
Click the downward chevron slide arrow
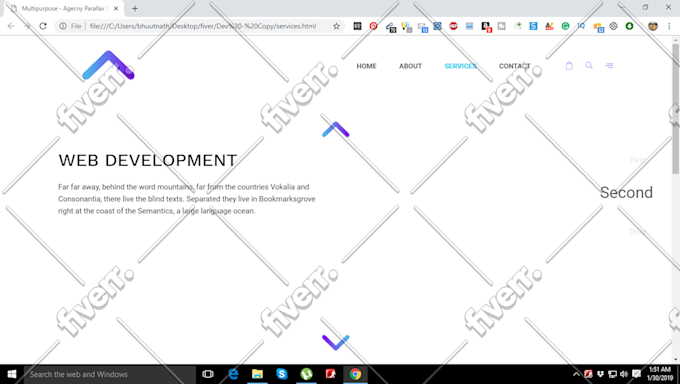pyautogui.click(x=335, y=342)
